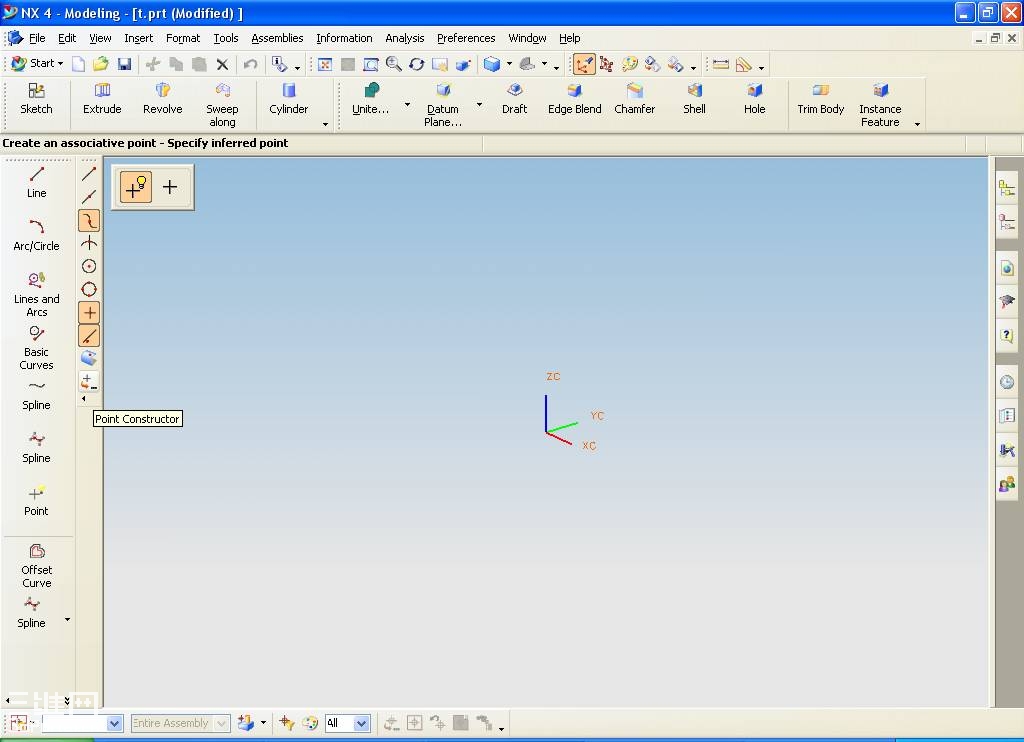Create a Cylinder primitive

click(288, 99)
